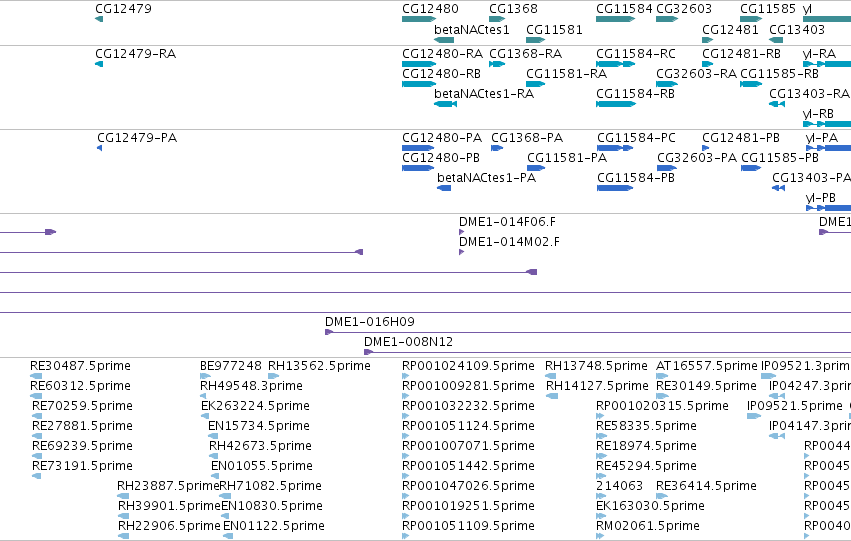851x541 pixels.
Task: Select the CG11584-PC protein label
Action: (x=636, y=137)
